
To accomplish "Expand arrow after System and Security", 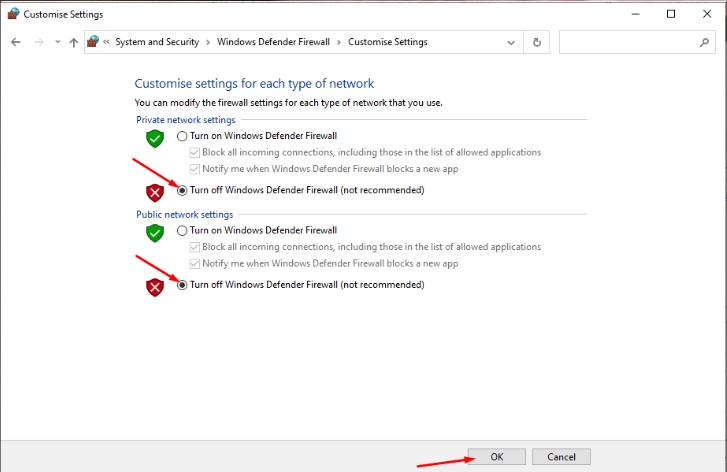I will (208, 42).
